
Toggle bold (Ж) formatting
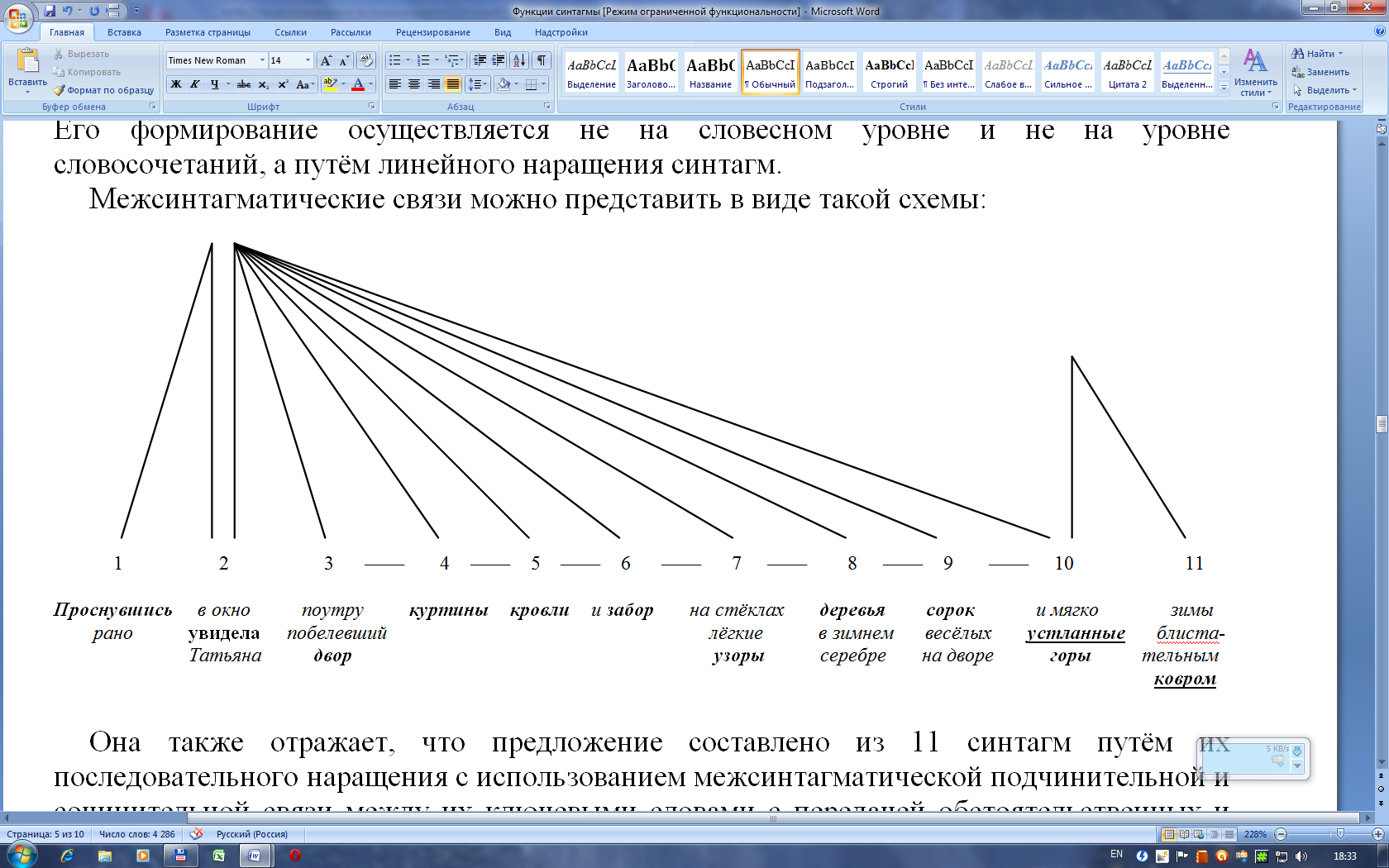pyautogui.click(x=175, y=84)
